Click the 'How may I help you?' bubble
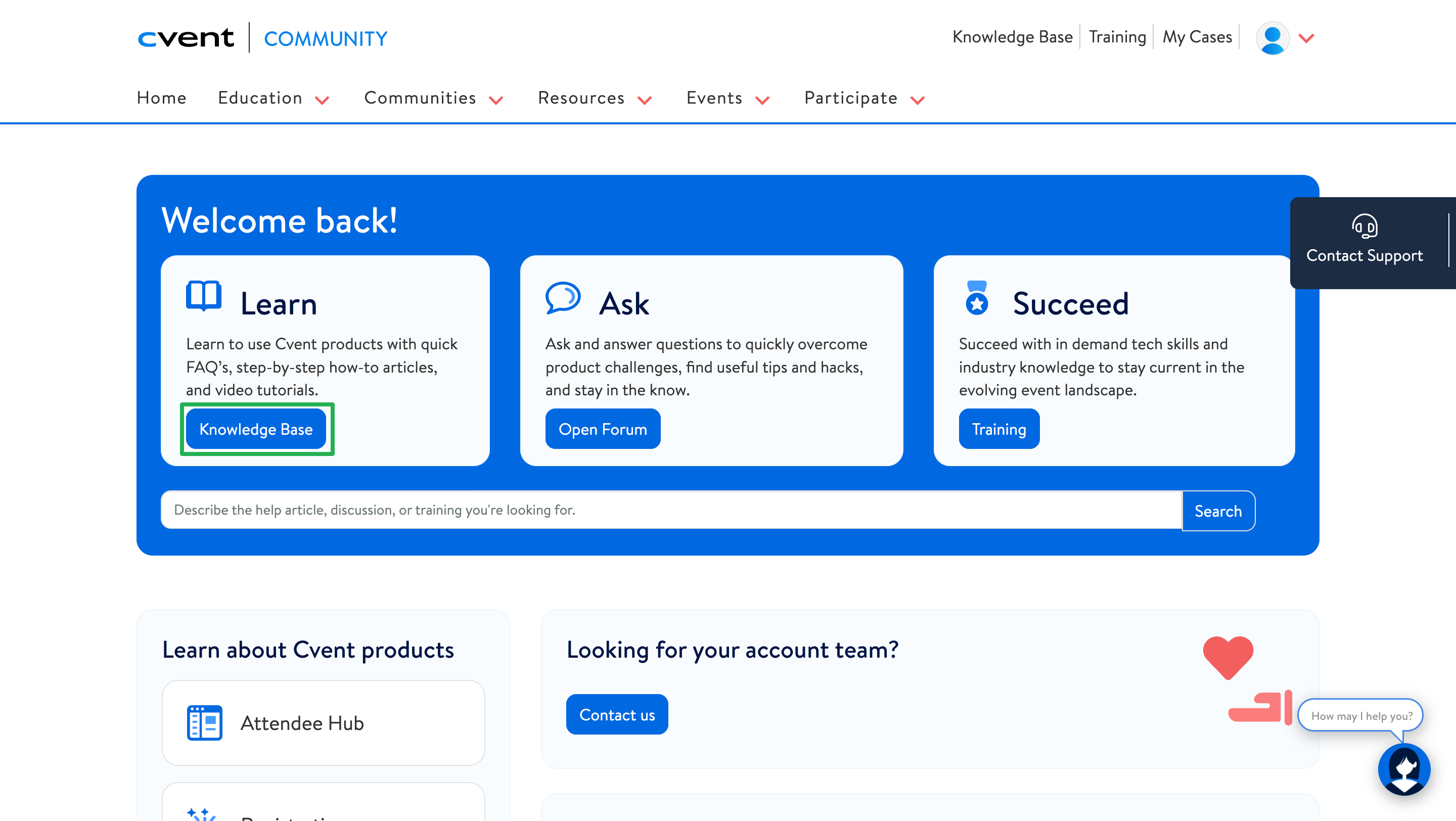Image resolution: width=1456 pixels, height=821 pixels. (x=1360, y=715)
